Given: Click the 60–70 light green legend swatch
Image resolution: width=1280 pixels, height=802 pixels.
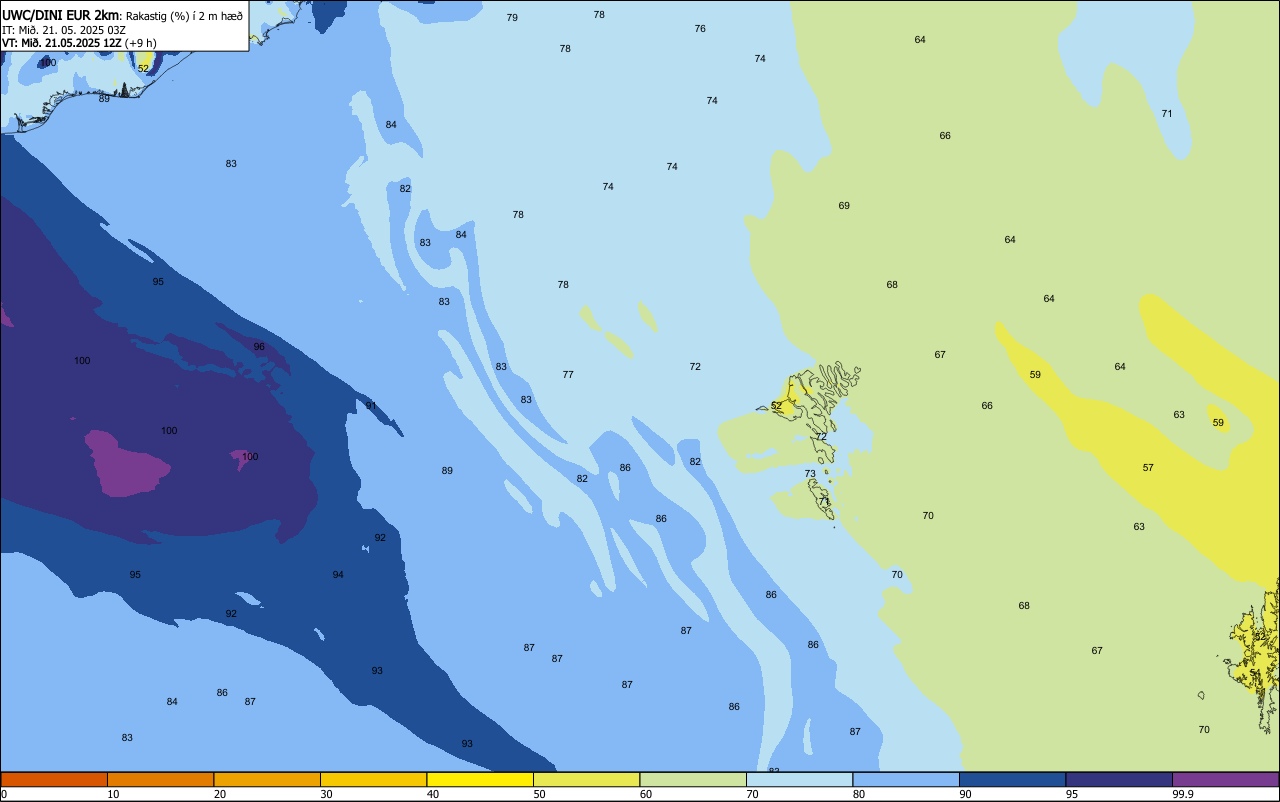Looking at the screenshot, I should (693, 779).
